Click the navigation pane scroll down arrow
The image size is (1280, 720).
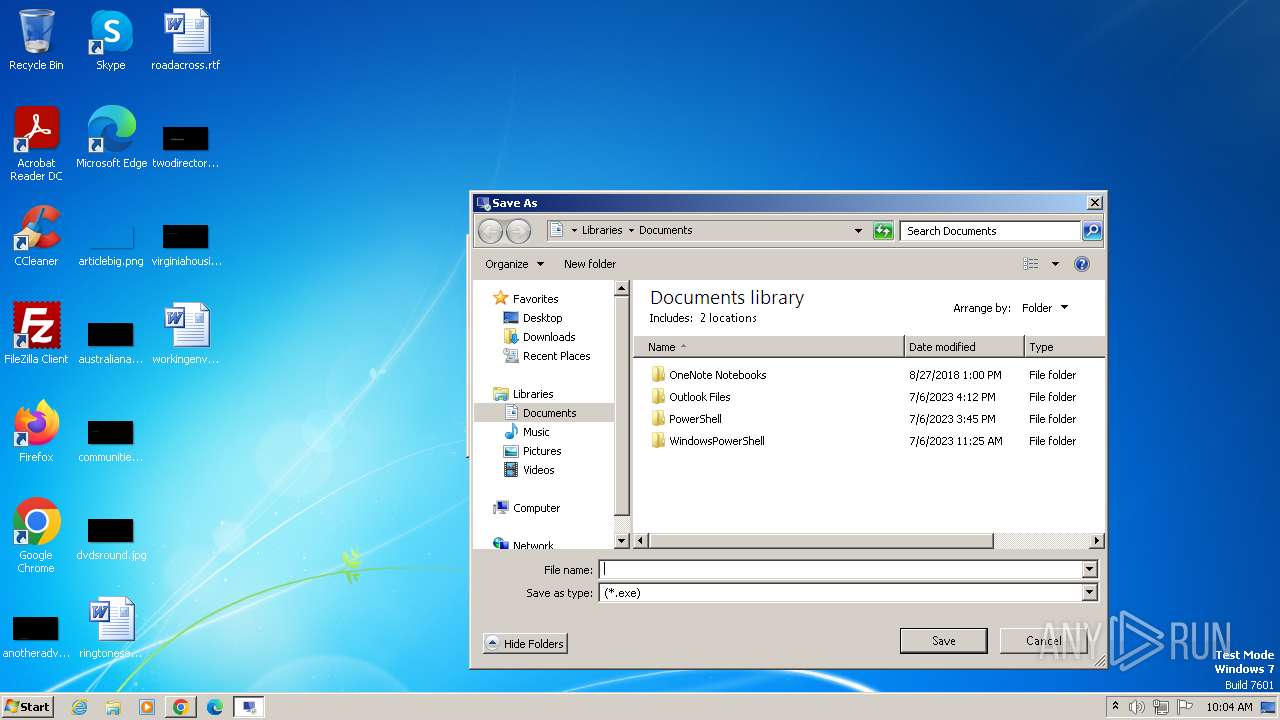[621, 541]
